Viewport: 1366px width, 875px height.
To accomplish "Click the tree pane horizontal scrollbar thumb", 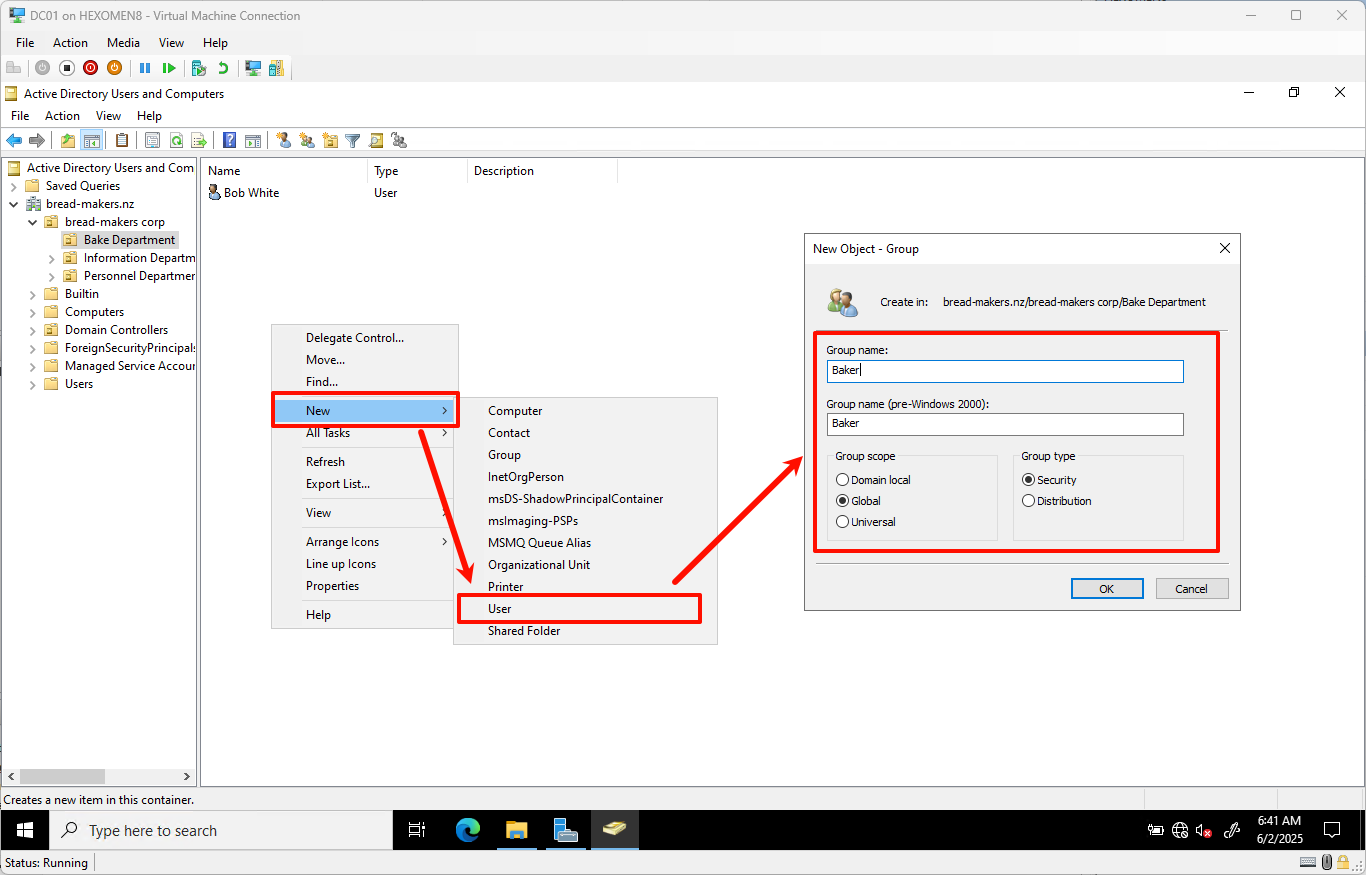I will (x=62, y=776).
